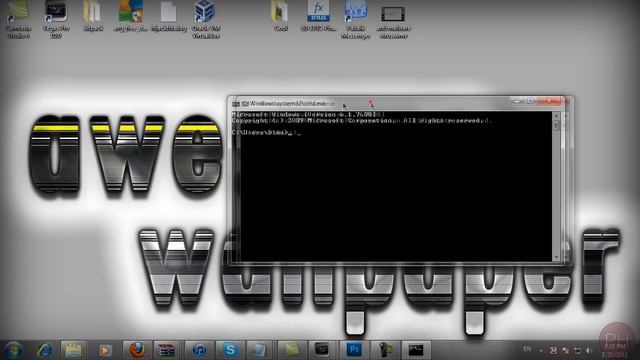Click volume icon in system tray
The height and width of the screenshot is (360, 640).
589,351
